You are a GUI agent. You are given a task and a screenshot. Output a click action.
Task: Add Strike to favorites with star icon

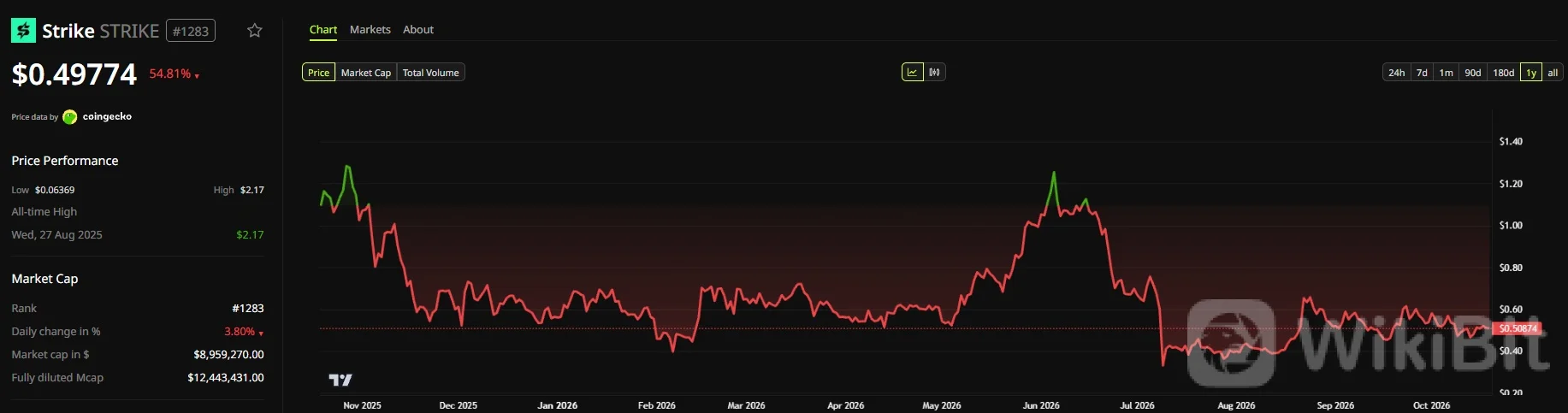(254, 31)
